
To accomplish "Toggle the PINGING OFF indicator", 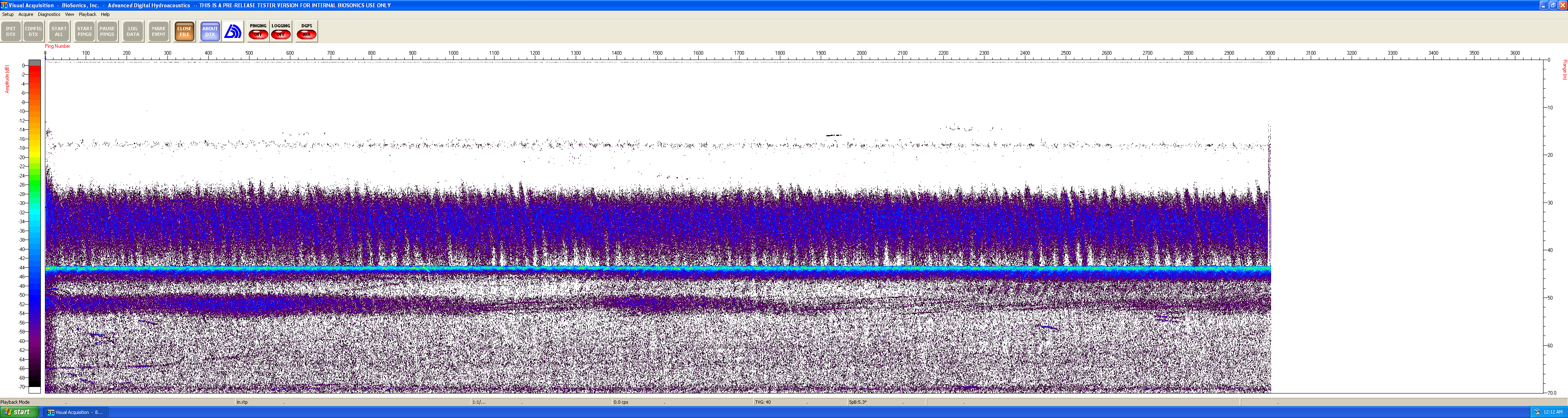I will coord(258,32).
